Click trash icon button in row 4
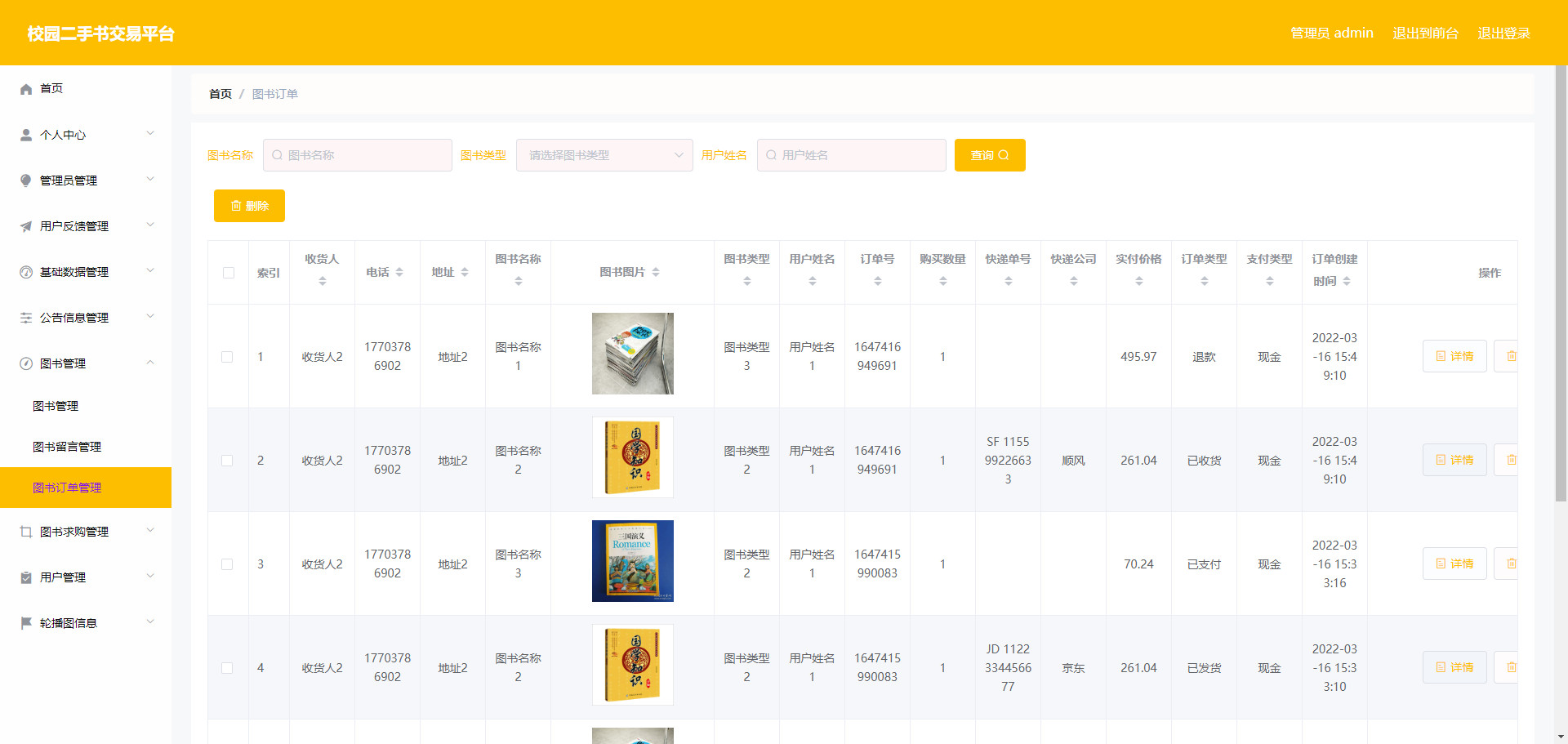Screen dimensions: 1568x744 click(x=1508, y=667)
